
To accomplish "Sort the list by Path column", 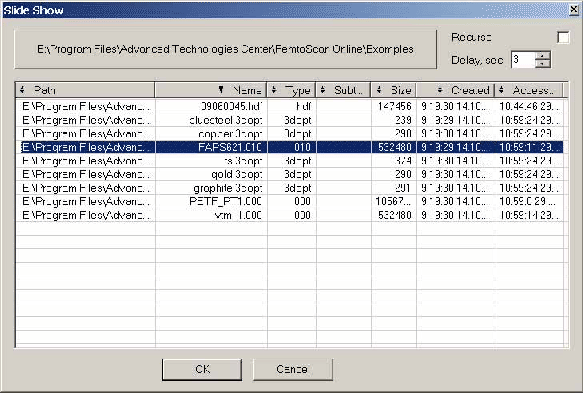I will point(85,90).
